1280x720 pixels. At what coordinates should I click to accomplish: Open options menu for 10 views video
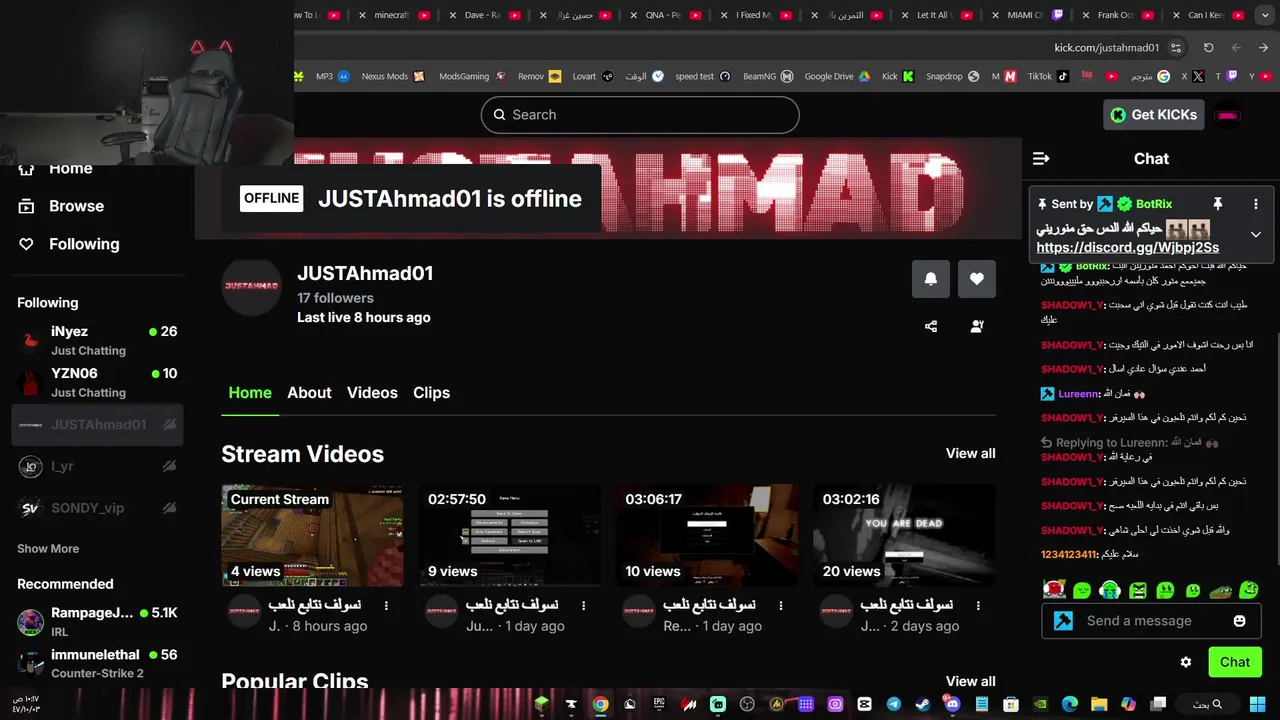(x=781, y=605)
